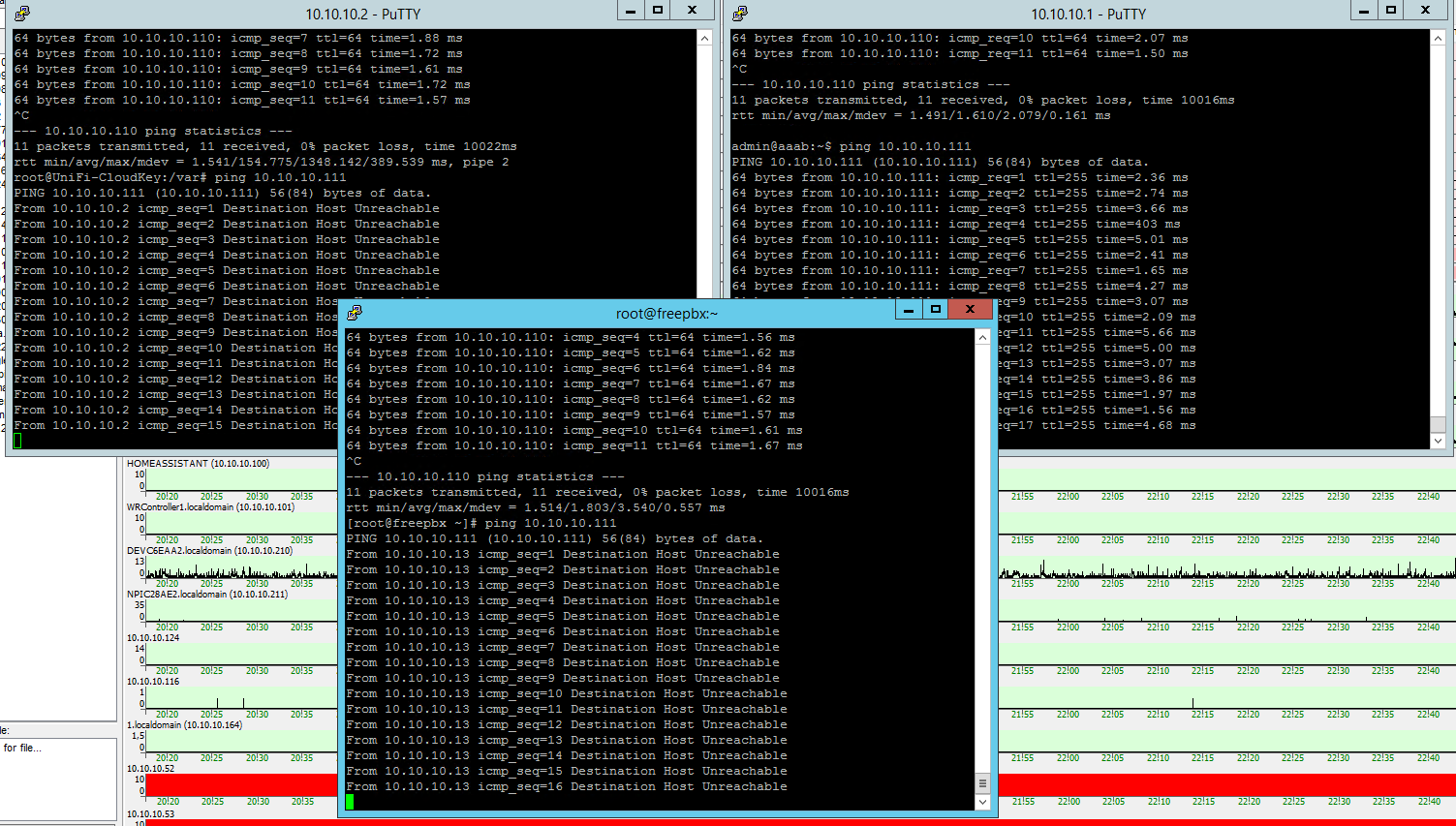
Task: Close the root@freepbx terminal window
Action: pyautogui.click(x=970, y=310)
